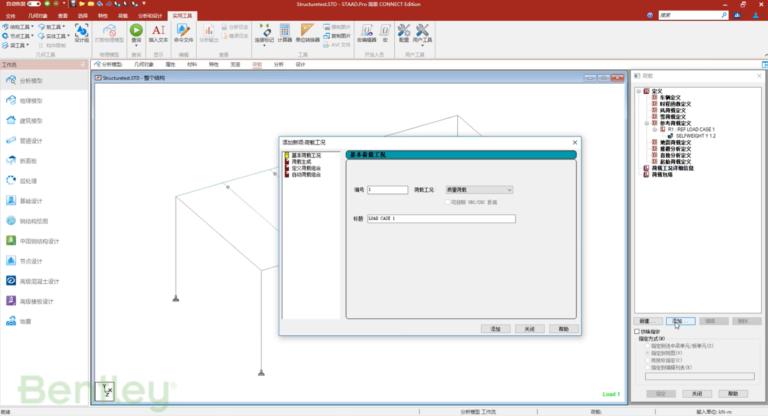Open the 结构工具 dropdown in ribbon
Image resolution: width=768 pixels, height=416 pixels.
tap(19, 27)
